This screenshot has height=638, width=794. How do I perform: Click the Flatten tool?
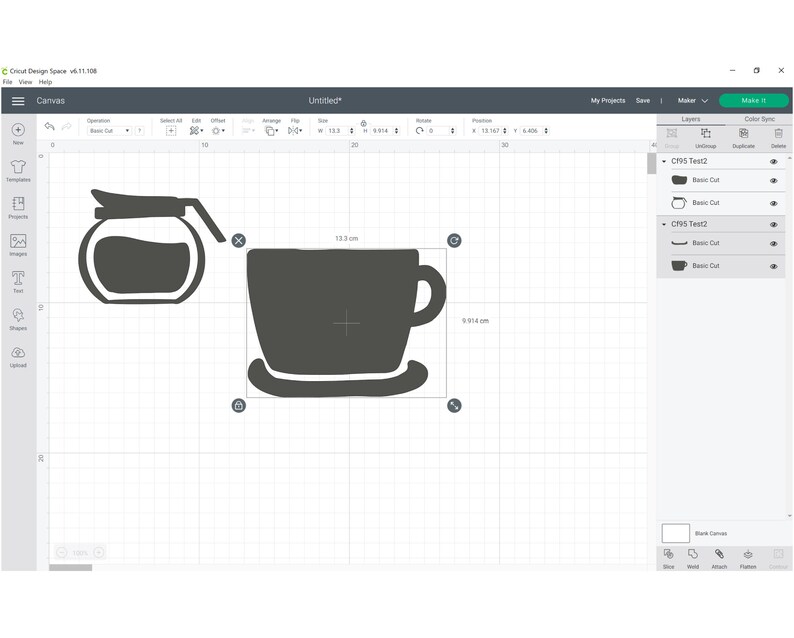pos(748,559)
